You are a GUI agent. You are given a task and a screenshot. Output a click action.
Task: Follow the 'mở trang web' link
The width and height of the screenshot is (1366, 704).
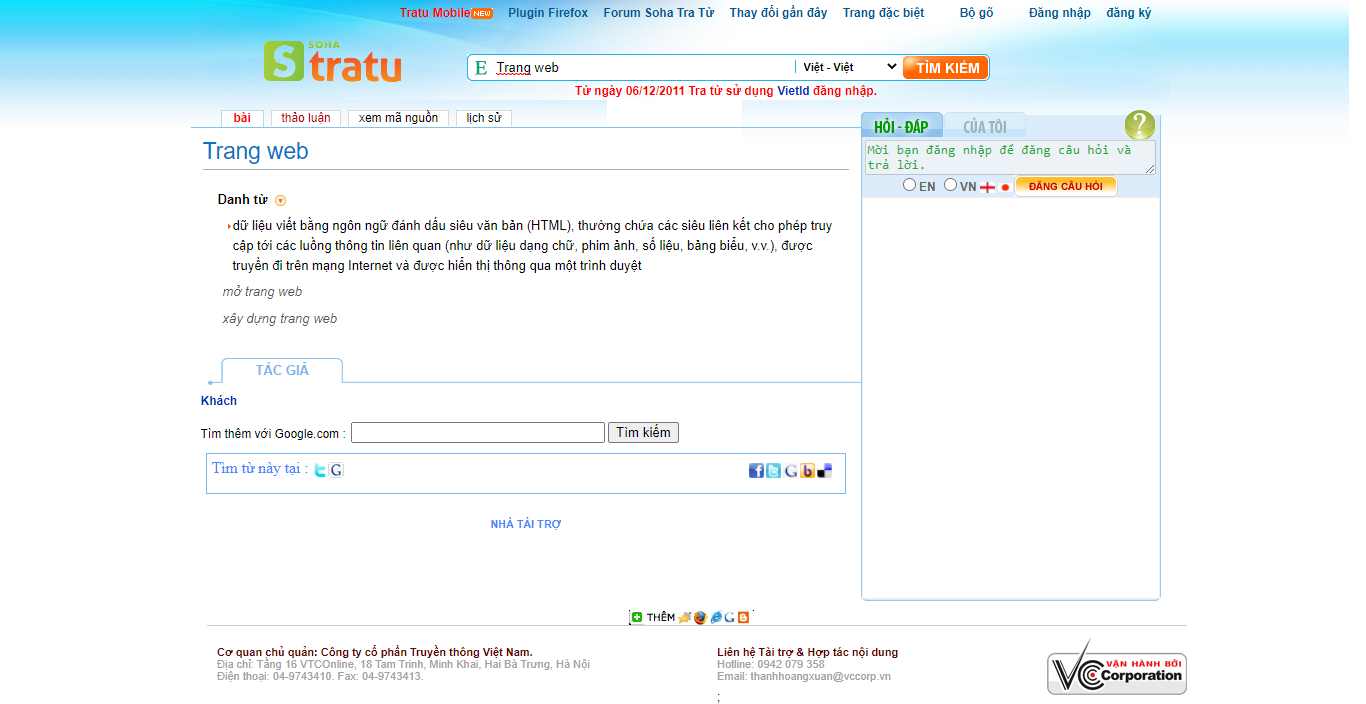(x=261, y=291)
